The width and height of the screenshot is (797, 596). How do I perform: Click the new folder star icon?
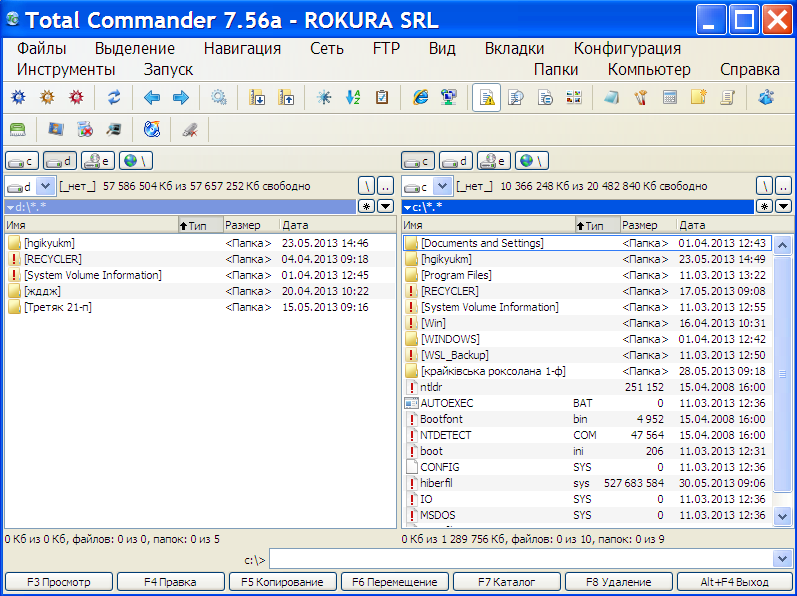tap(699, 97)
